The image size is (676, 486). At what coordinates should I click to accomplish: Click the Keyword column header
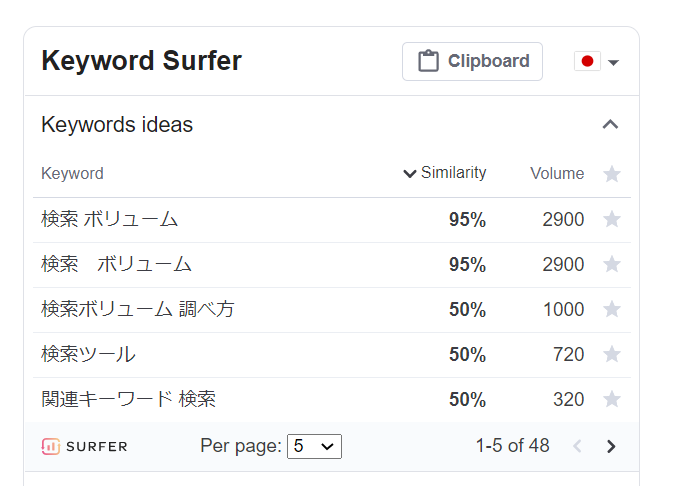click(72, 173)
